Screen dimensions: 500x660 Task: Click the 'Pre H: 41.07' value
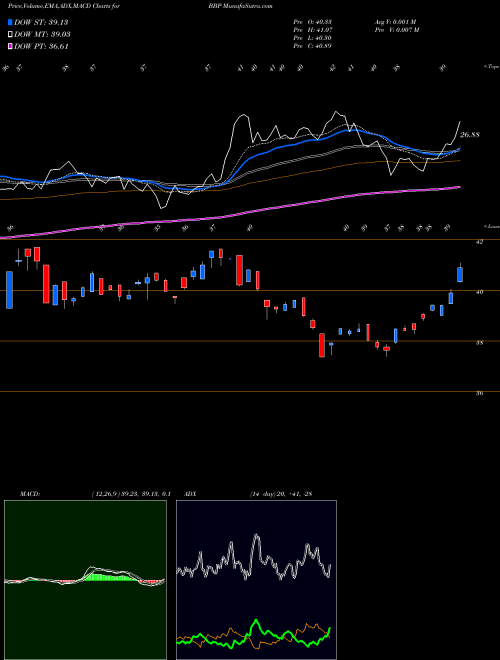point(313,30)
